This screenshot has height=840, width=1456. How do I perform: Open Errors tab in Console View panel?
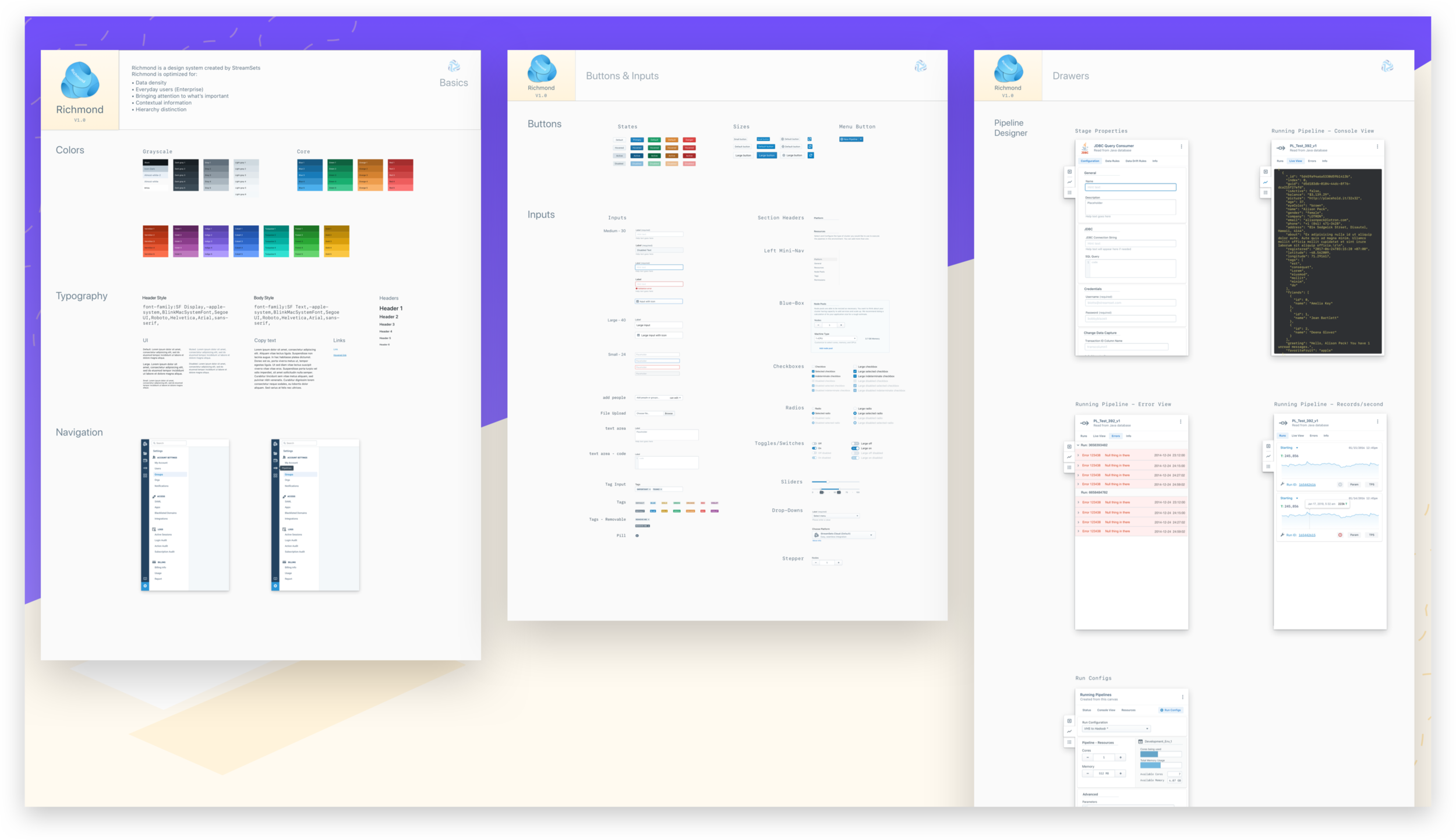point(1312,161)
